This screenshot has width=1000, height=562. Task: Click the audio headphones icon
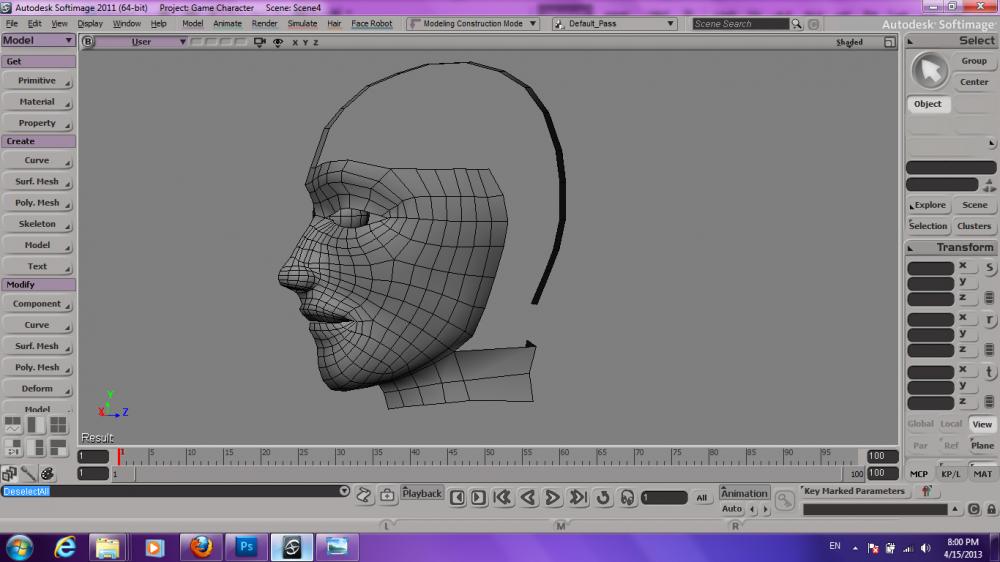pos(627,497)
